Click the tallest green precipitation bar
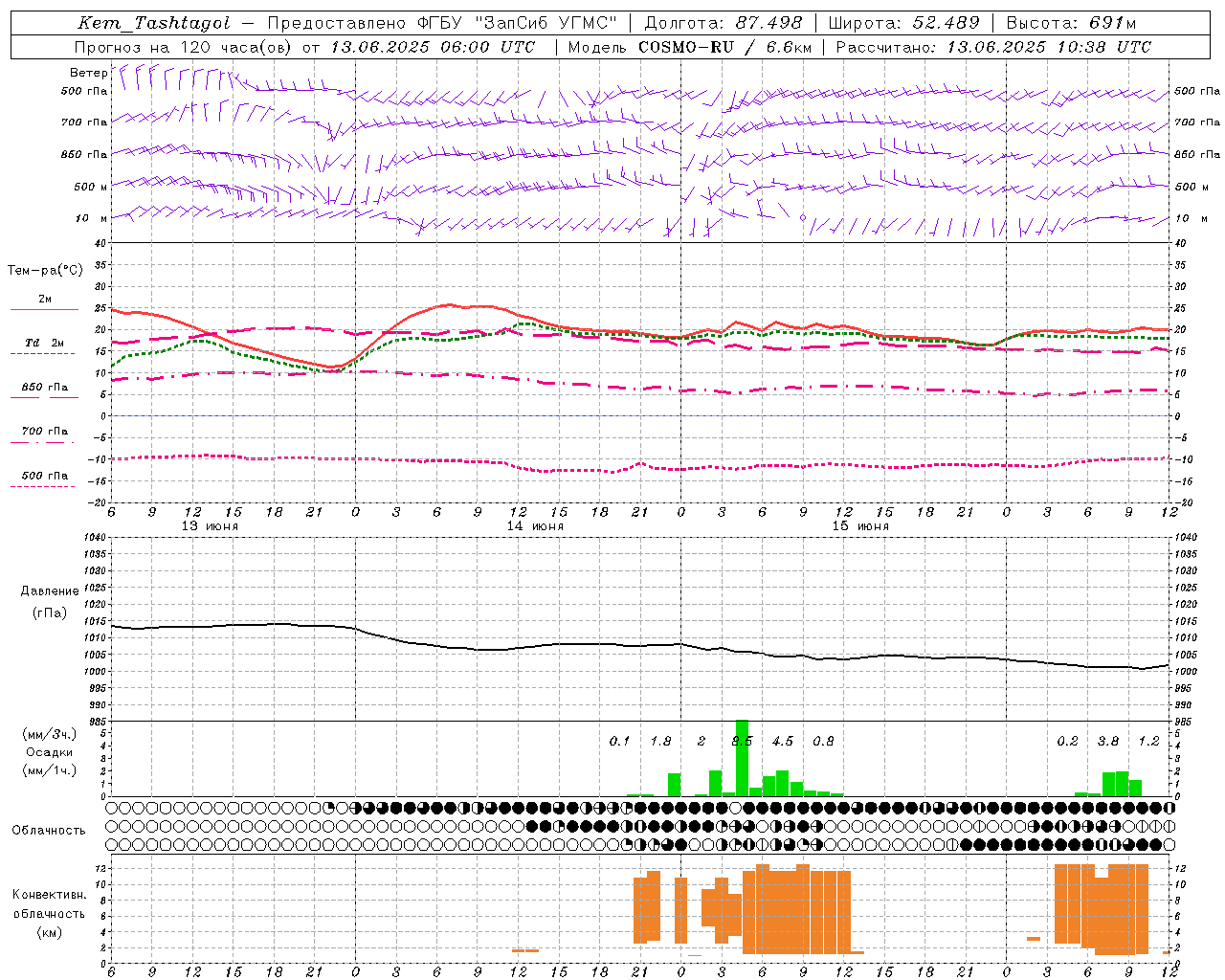The image size is (1225, 980). point(742,758)
